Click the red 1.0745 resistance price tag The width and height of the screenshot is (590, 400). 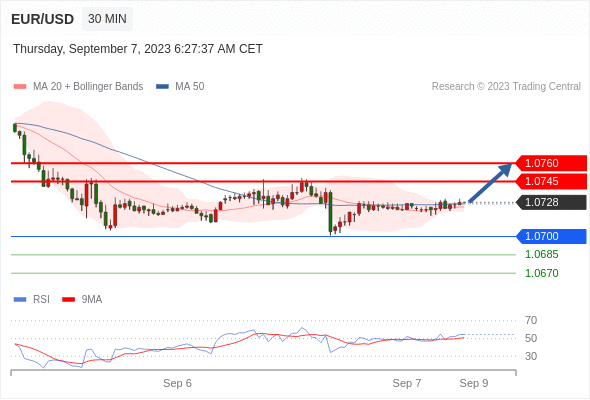pos(551,181)
